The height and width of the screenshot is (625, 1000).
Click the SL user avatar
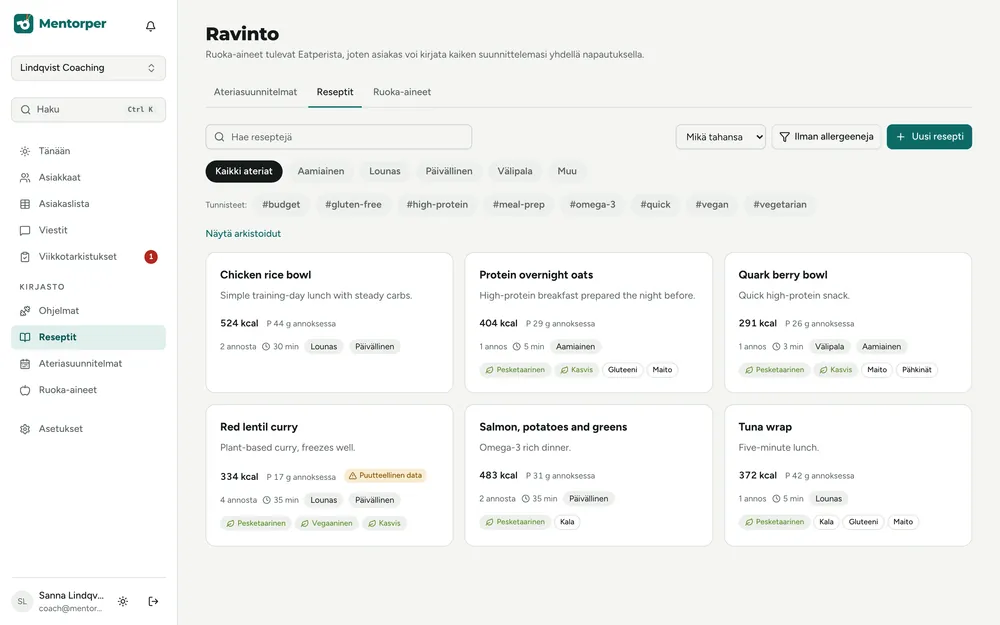[22, 601]
